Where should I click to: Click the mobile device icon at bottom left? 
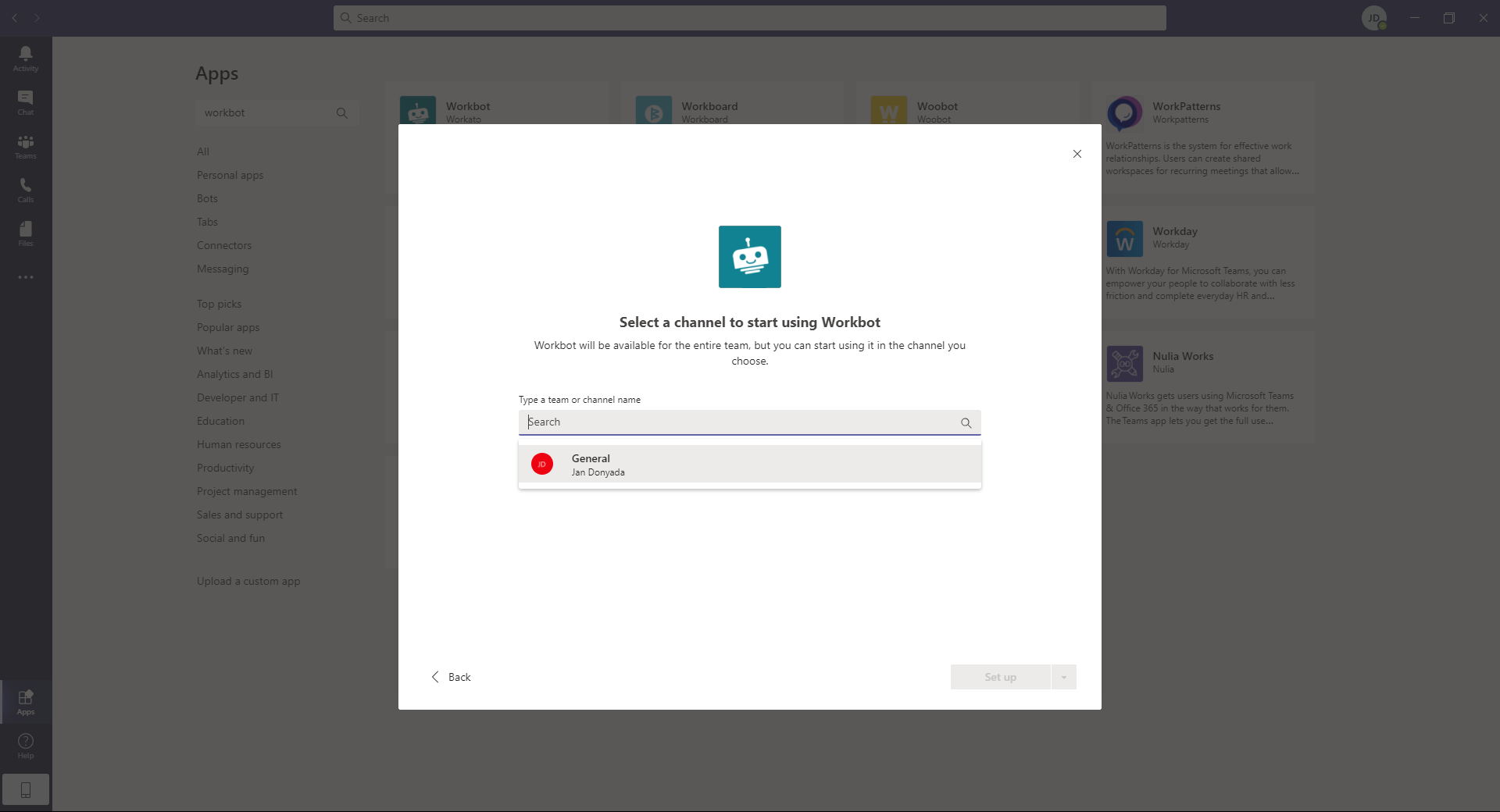point(26,789)
